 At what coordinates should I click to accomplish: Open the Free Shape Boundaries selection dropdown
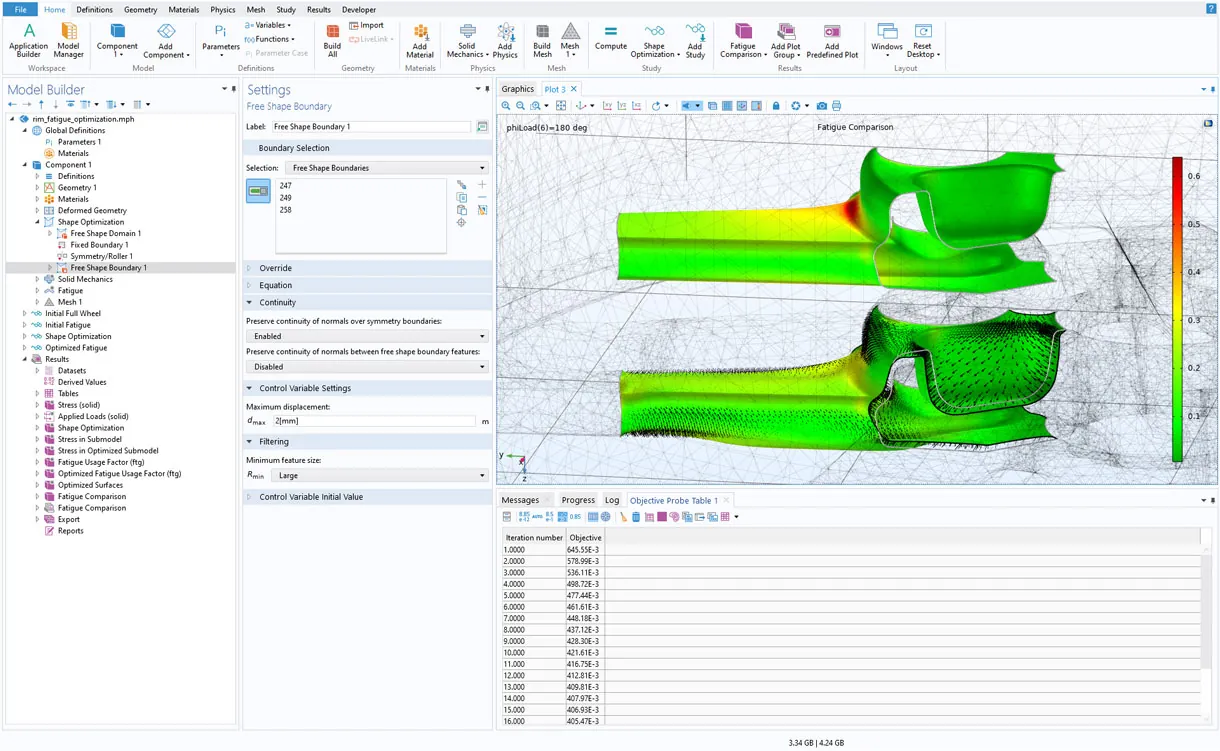(x=387, y=168)
